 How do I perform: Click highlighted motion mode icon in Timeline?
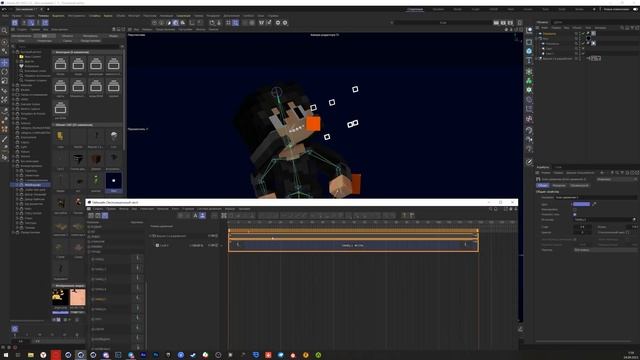tap(202, 216)
